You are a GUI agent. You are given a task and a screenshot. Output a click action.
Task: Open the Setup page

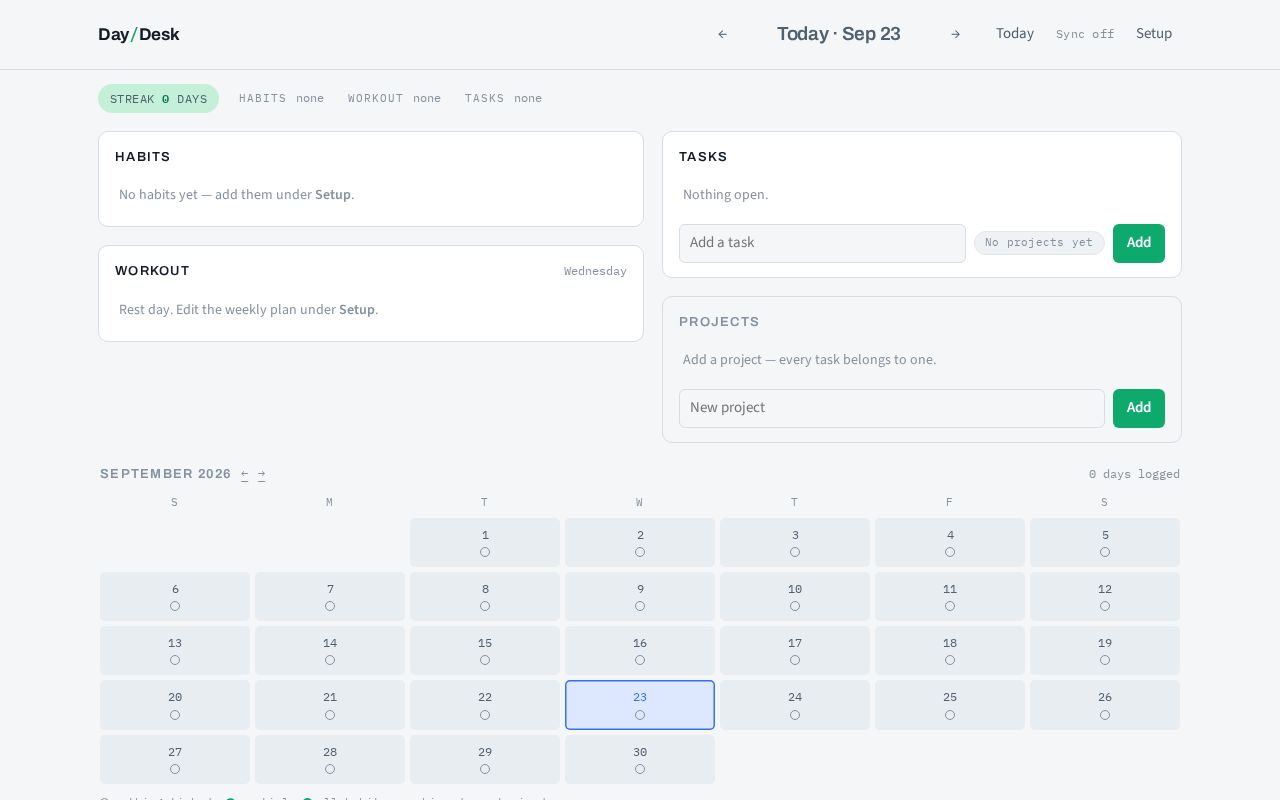[x=1154, y=34]
